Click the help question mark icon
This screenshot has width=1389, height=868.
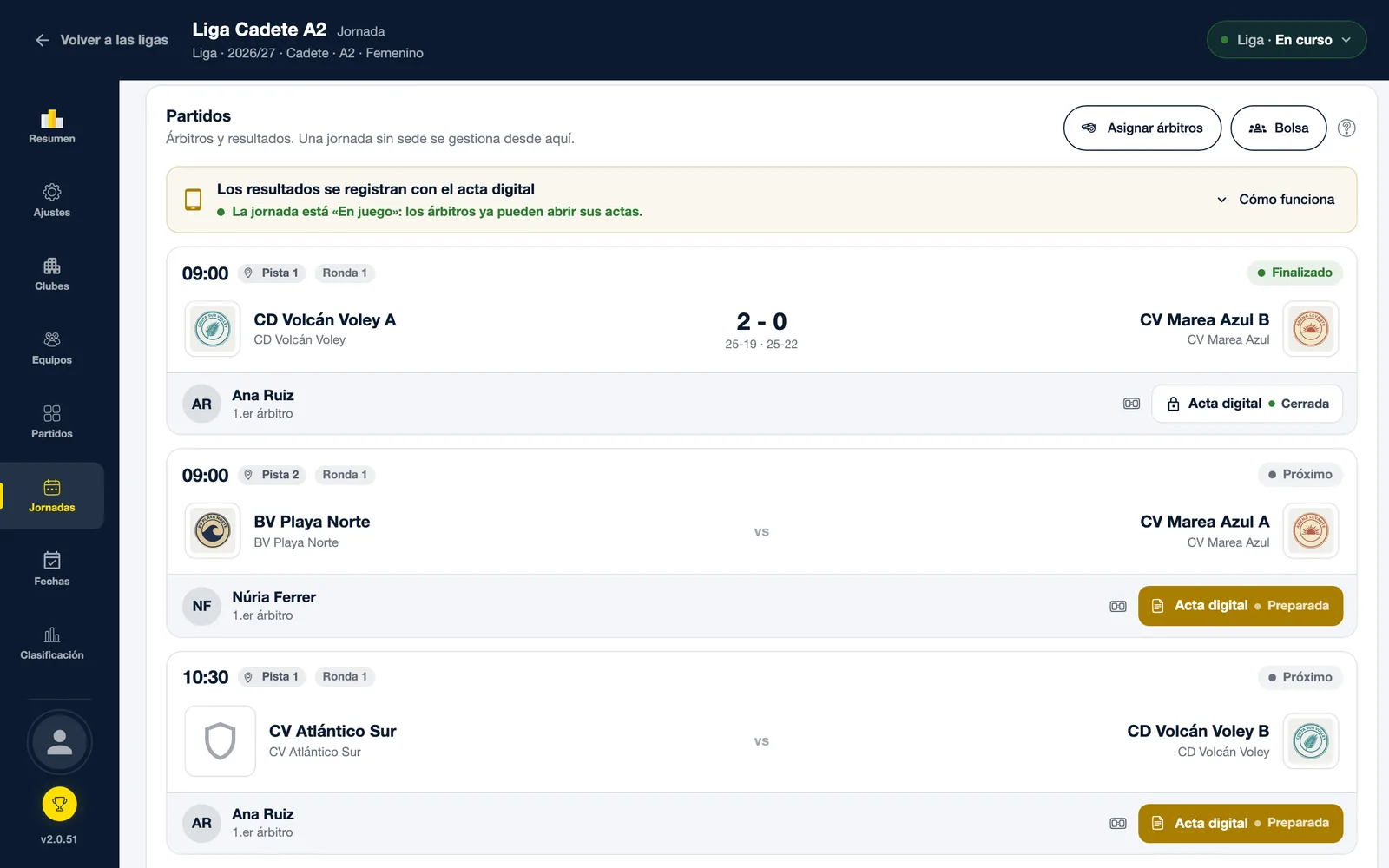click(1346, 128)
